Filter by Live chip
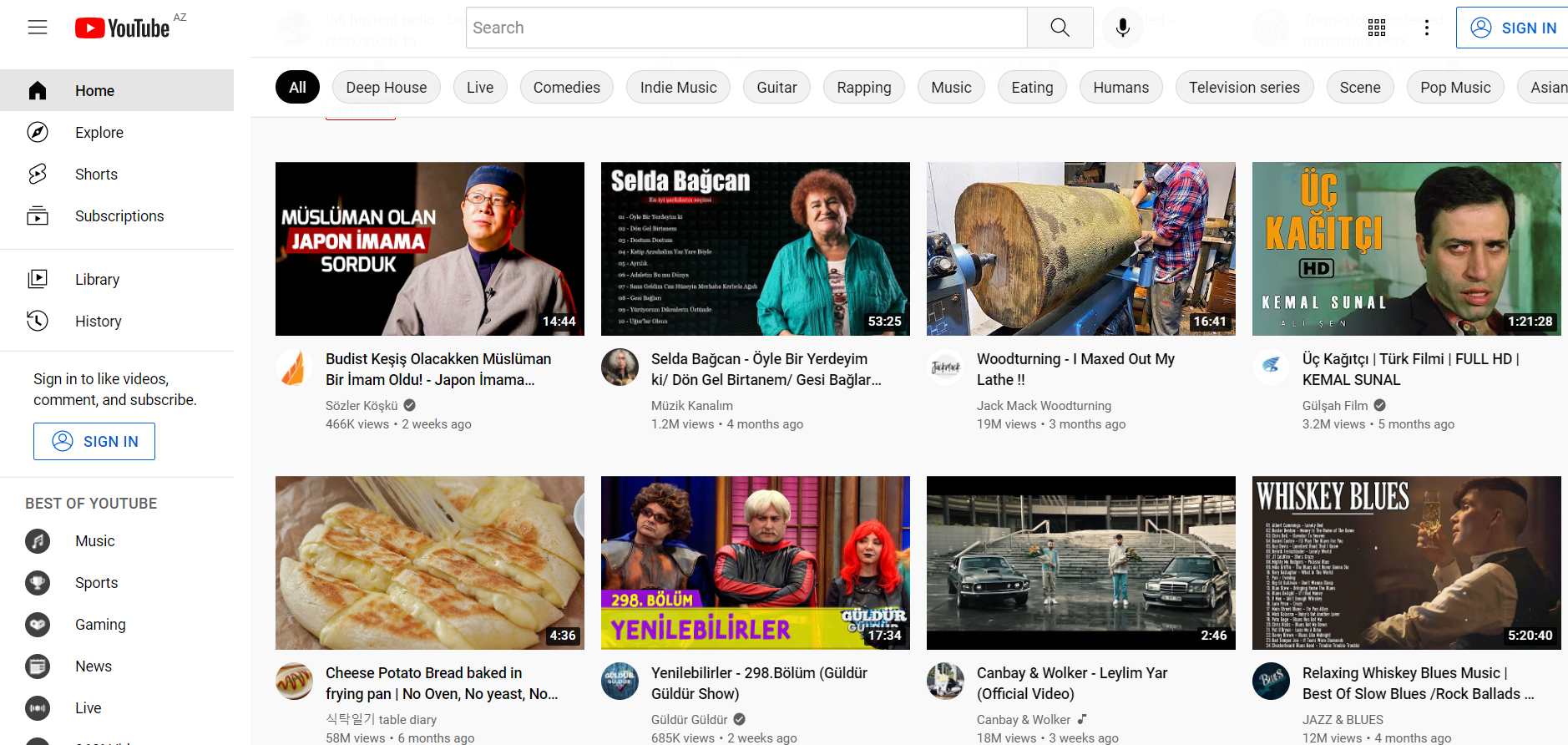 (x=480, y=88)
